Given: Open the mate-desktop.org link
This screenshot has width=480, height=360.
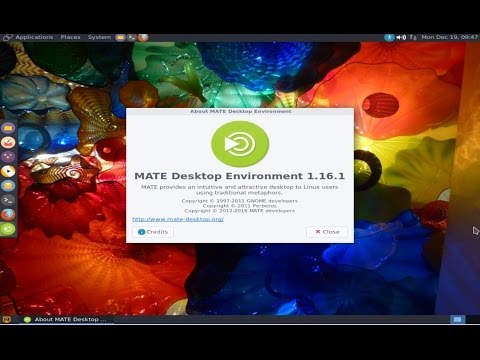Looking at the screenshot, I should (x=178, y=219).
